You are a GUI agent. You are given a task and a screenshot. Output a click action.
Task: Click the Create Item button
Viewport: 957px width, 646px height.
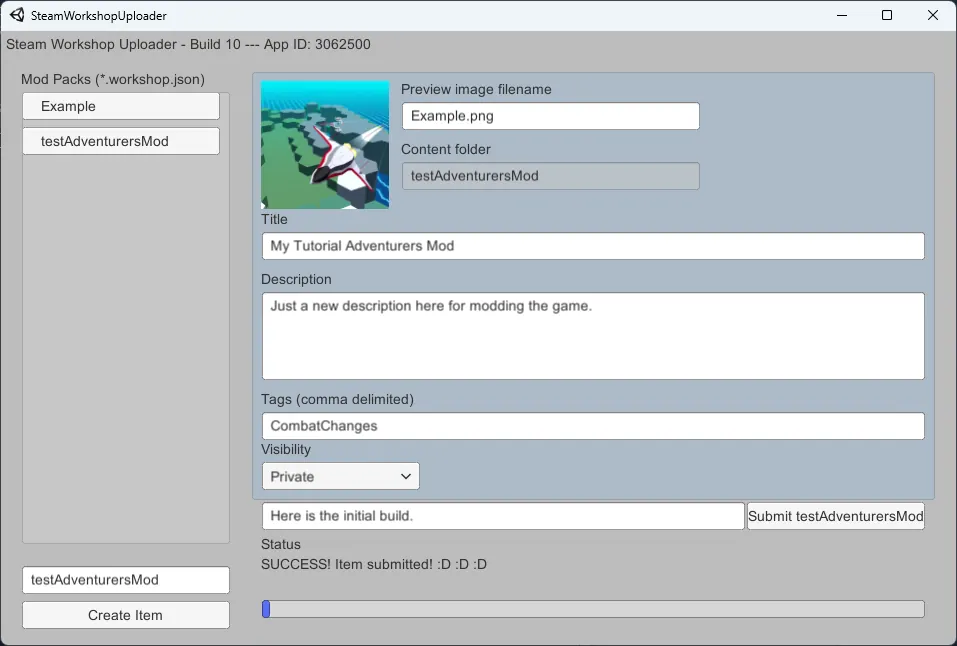coord(126,615)
